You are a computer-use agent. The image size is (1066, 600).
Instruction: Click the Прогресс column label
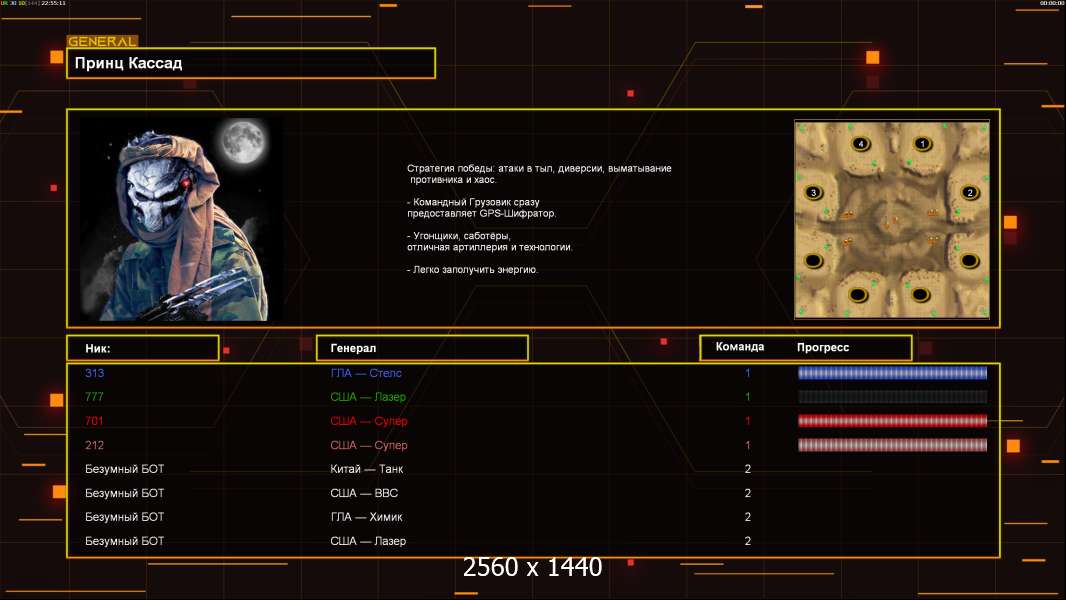coord(823,347)
